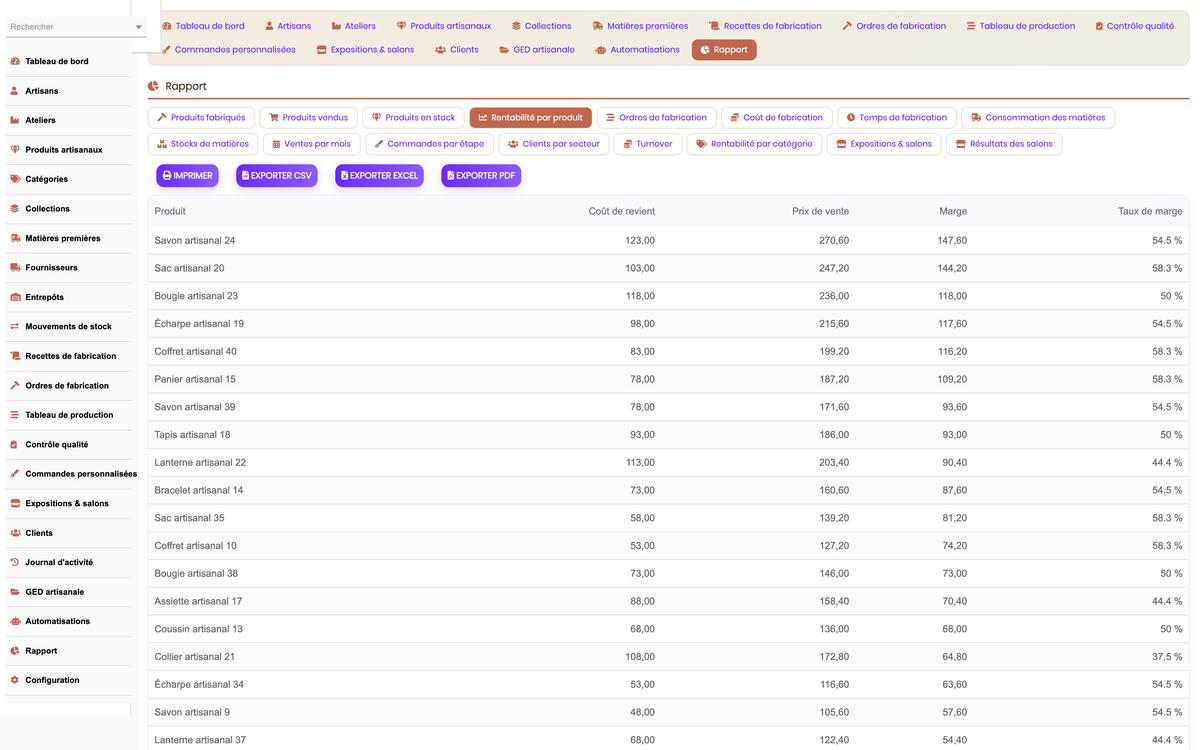Export report with EXPORTER CSV

[x=275, y=176]
